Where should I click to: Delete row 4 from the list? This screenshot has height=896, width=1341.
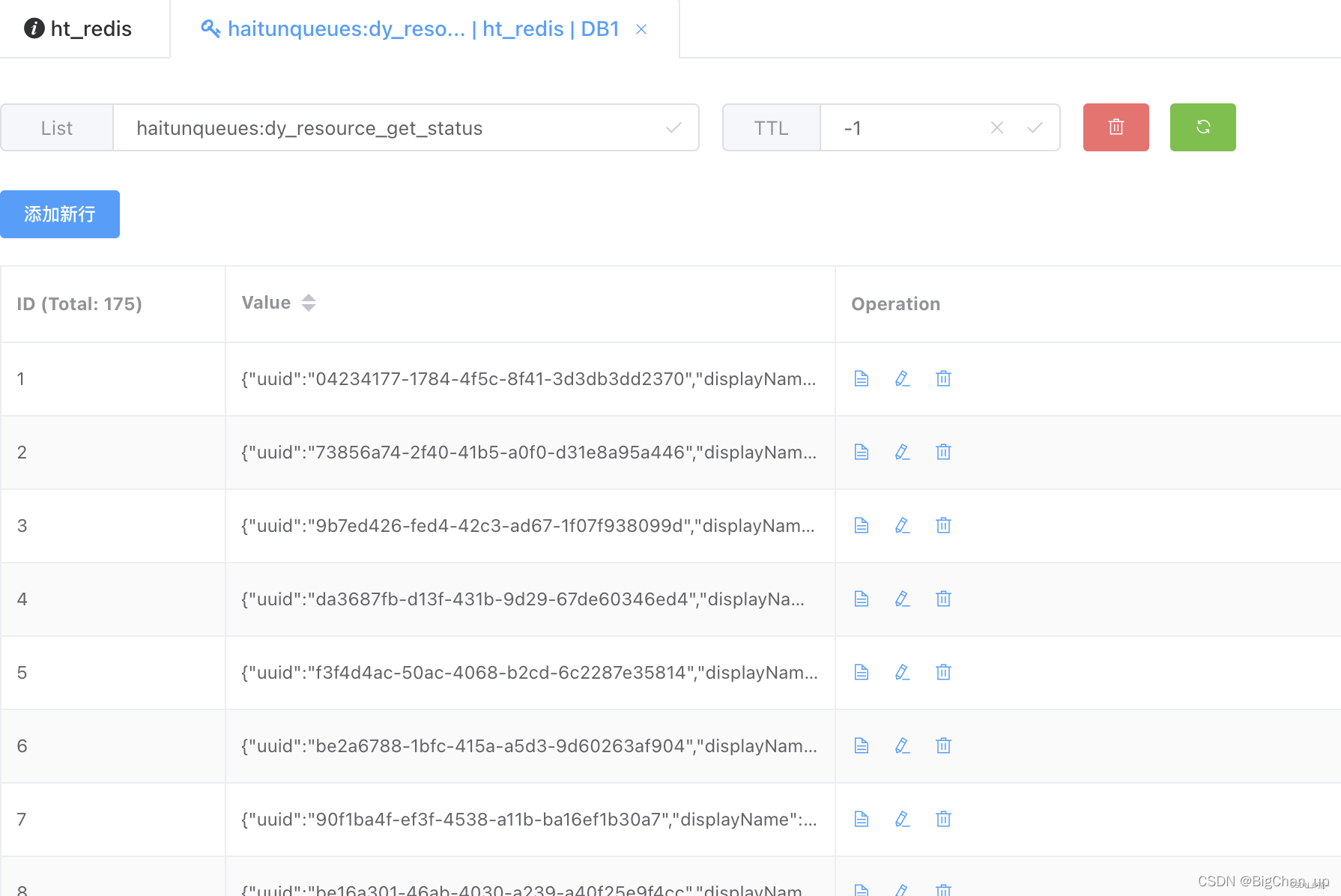pos(944,599)
